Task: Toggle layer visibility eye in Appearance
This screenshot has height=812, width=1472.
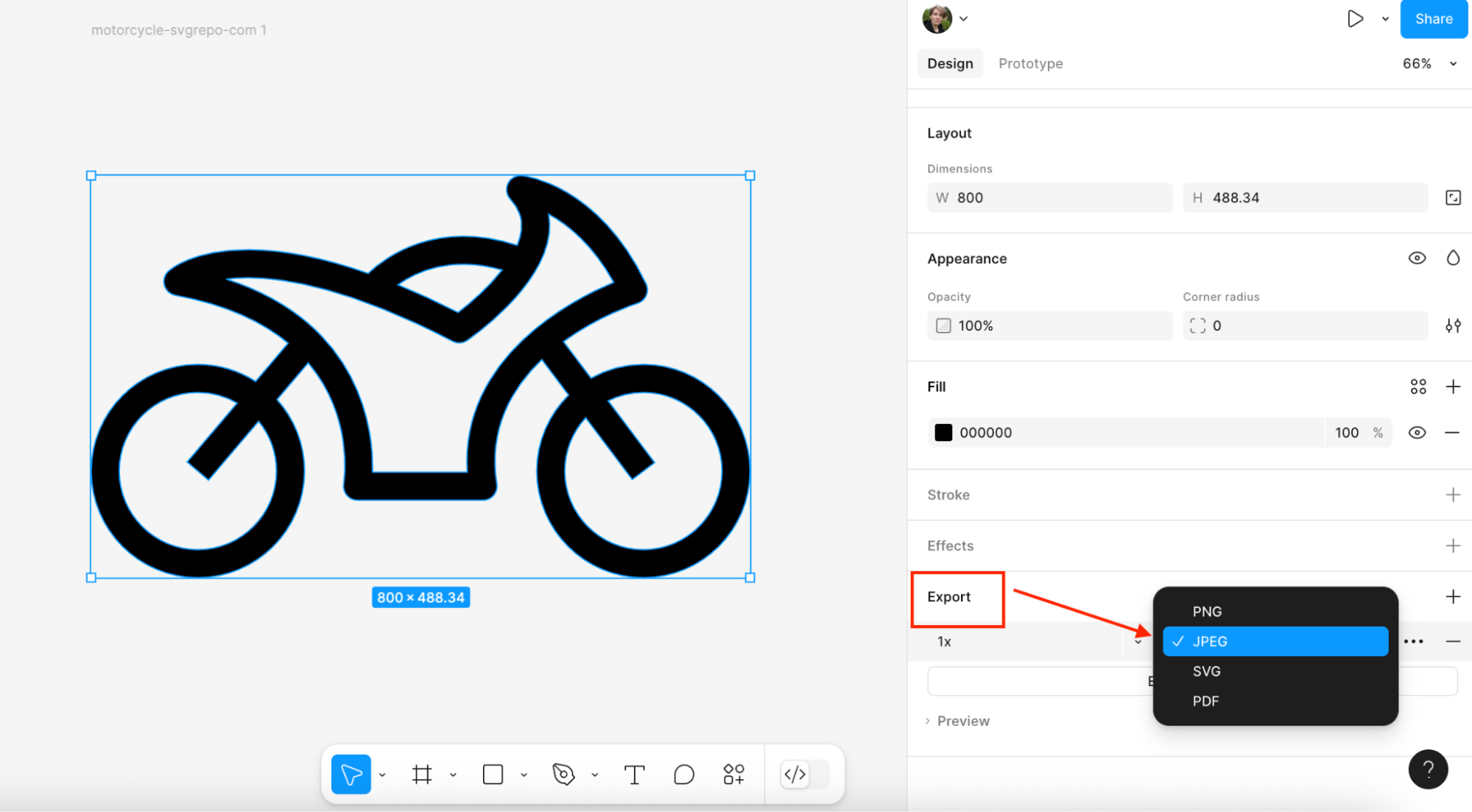Action: click(1417, 258)
